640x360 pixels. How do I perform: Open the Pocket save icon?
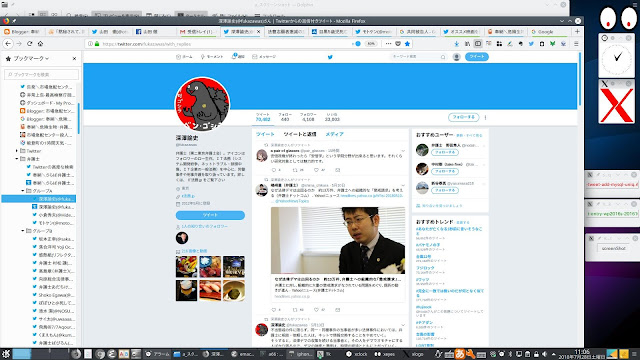click(x=398, y=44)
